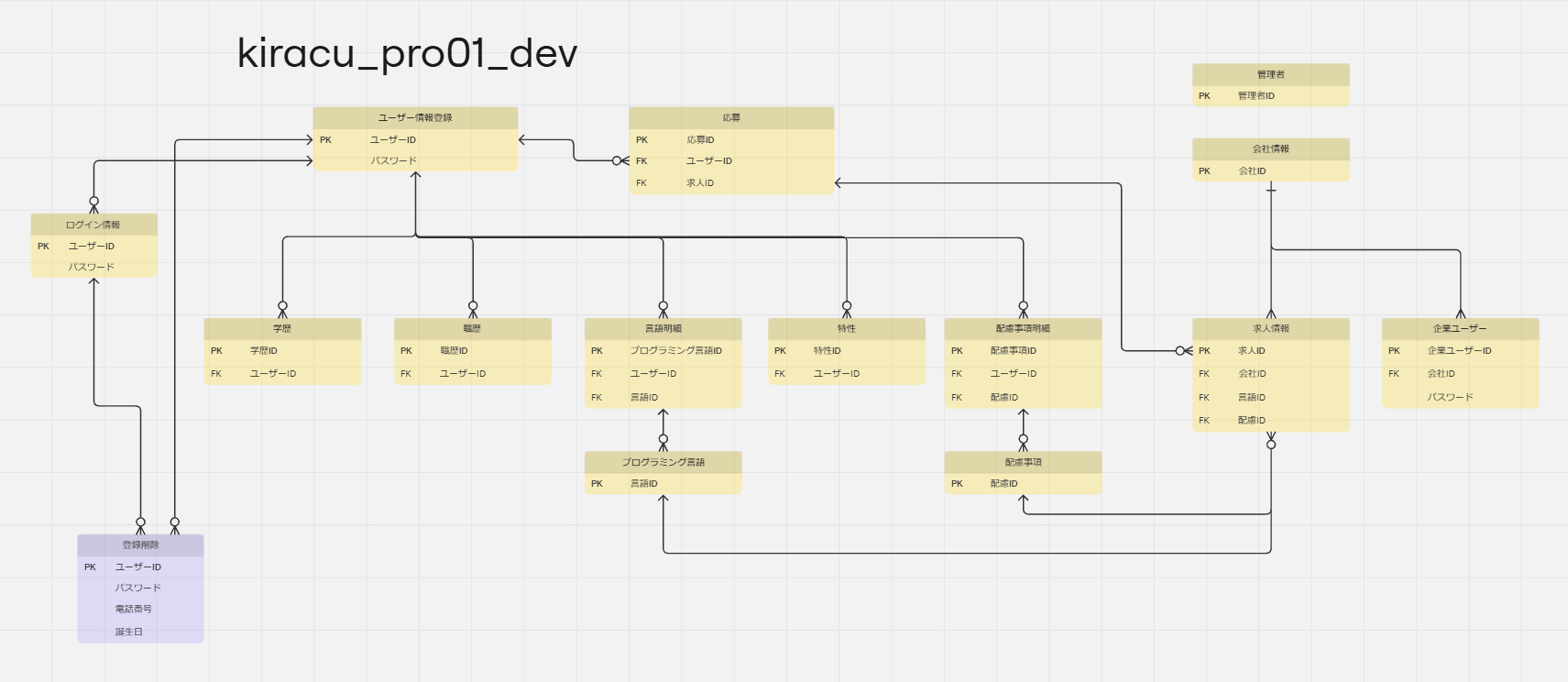Select the 応募 table header
1568x682 pixels.
pos(730,117)
